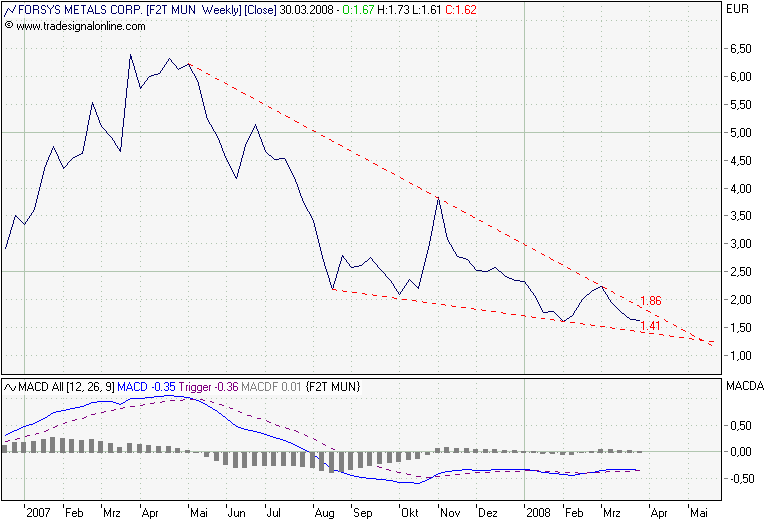Click the Apr label after 2008
Screen dimensions: 769x520
click(659, 513)
